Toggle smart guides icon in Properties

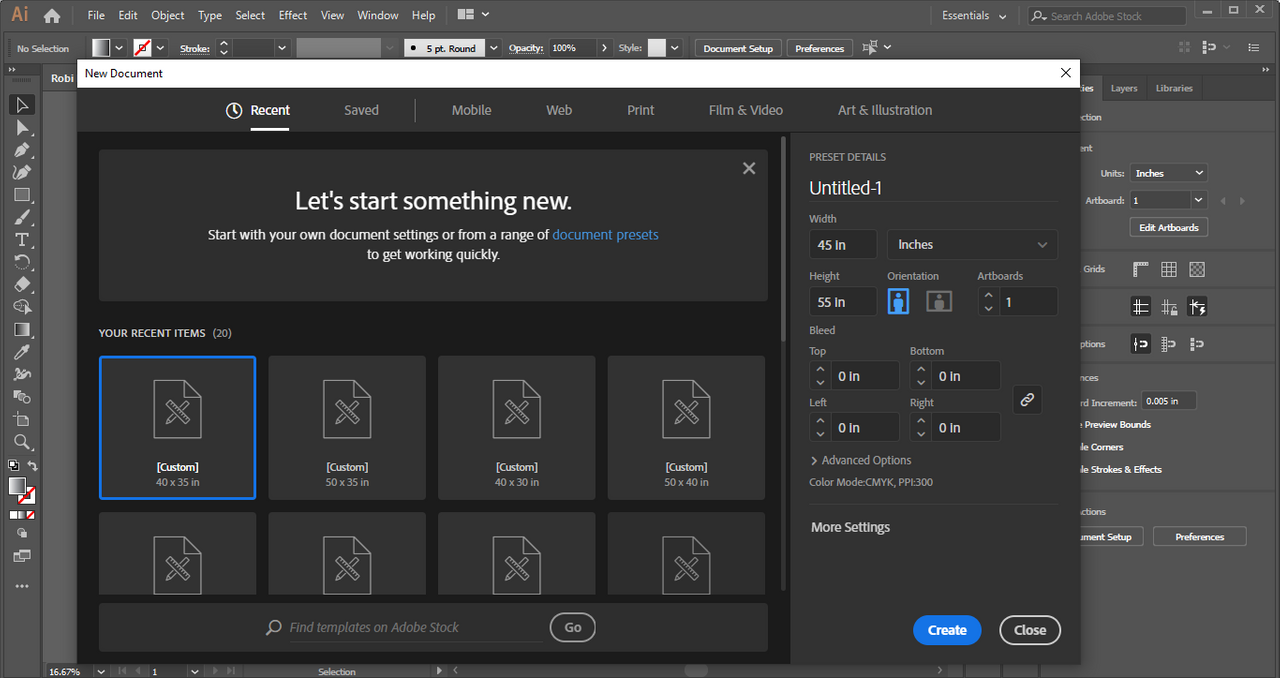coord(1197,307)
